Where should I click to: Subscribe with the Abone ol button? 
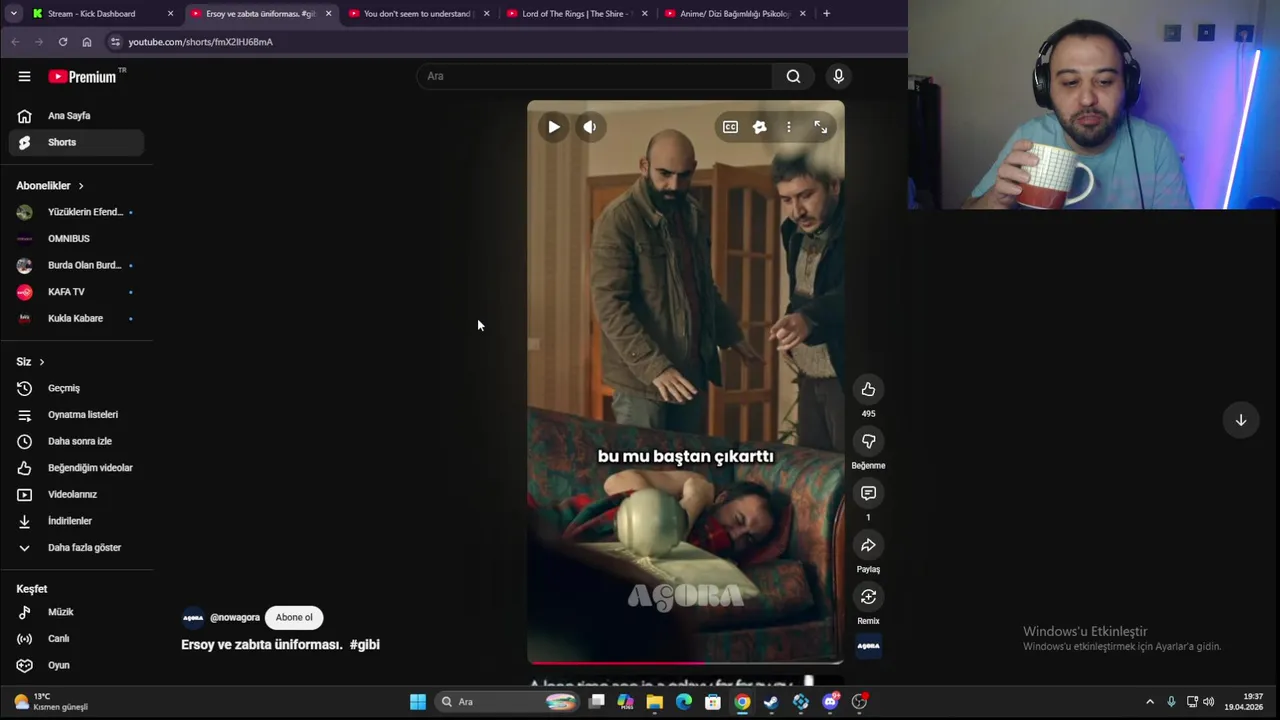[294, 617]
